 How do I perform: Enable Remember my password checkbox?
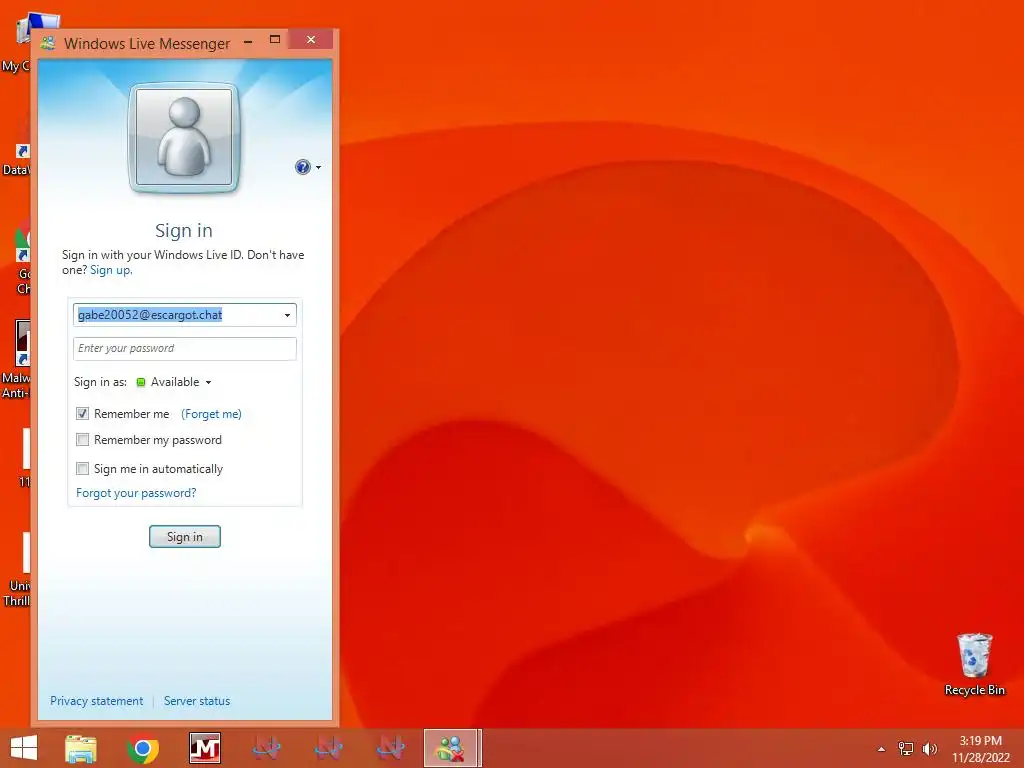82,440
